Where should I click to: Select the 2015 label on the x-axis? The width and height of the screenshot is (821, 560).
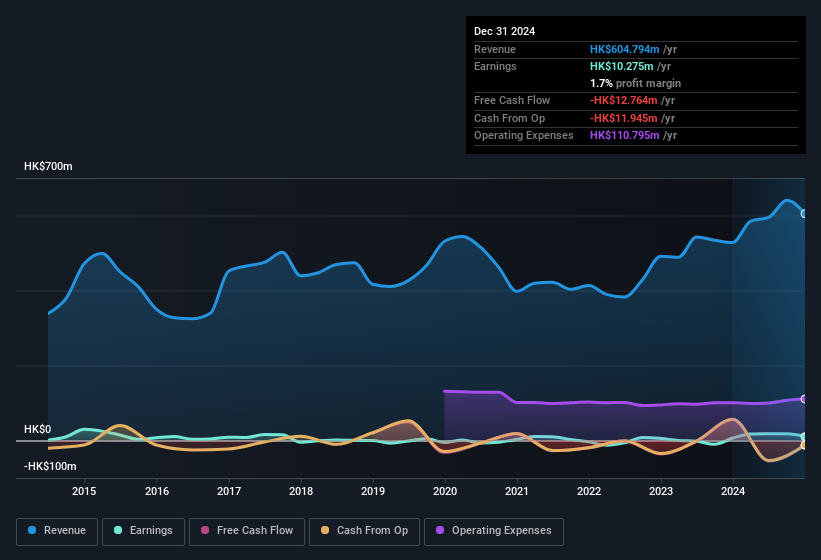(84, 491)
